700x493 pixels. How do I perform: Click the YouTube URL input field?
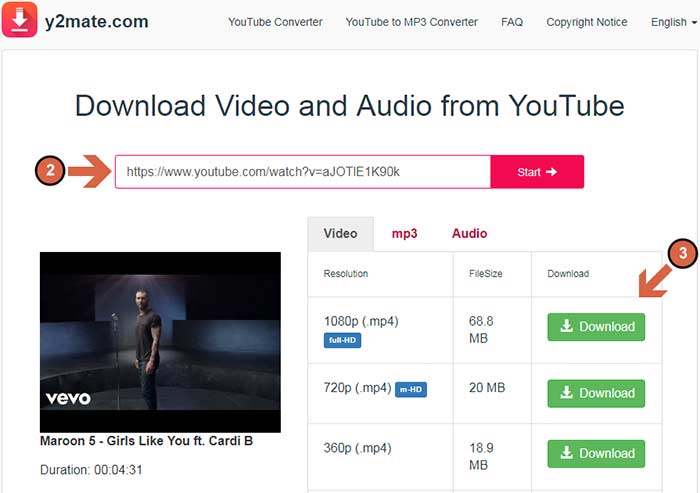coord(302,172)
